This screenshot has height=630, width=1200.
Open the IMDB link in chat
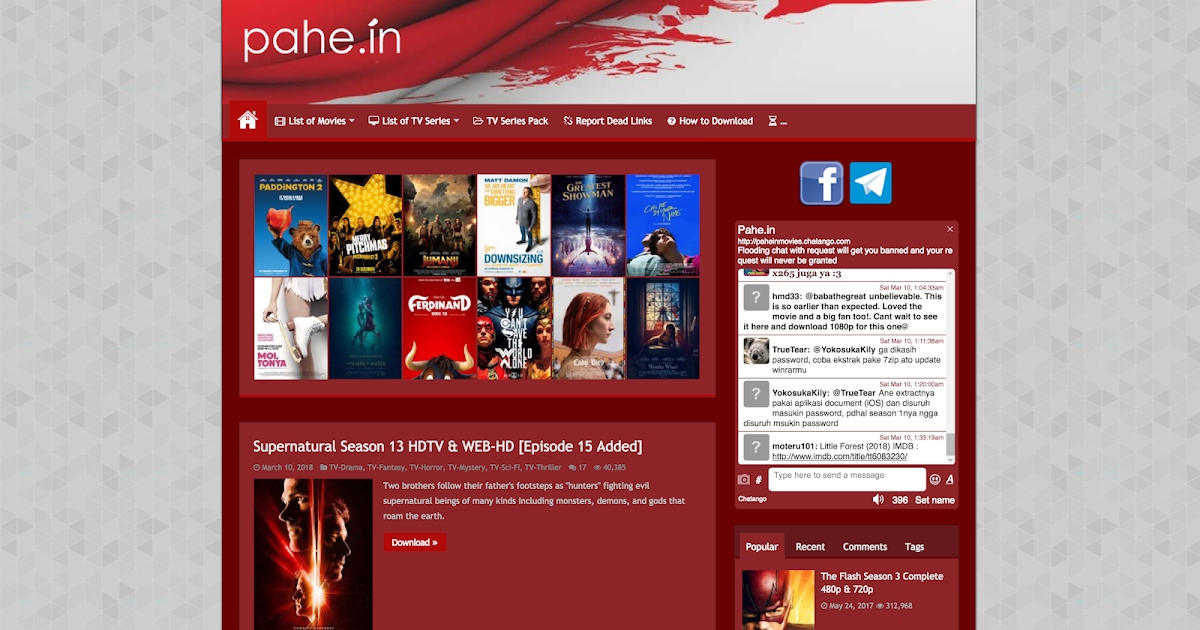(840, 456)
